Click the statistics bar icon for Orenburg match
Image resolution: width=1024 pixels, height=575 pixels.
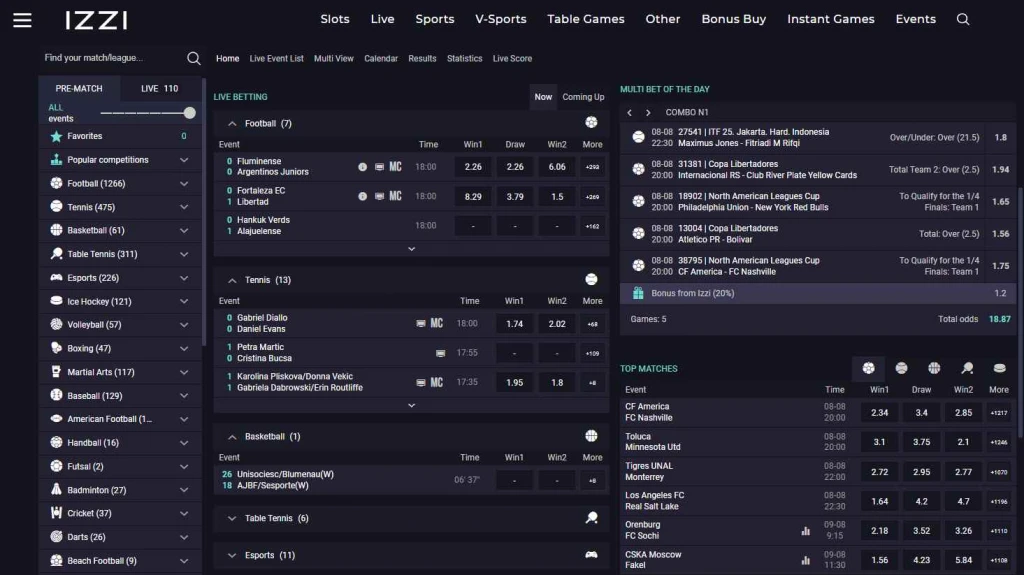806,531
